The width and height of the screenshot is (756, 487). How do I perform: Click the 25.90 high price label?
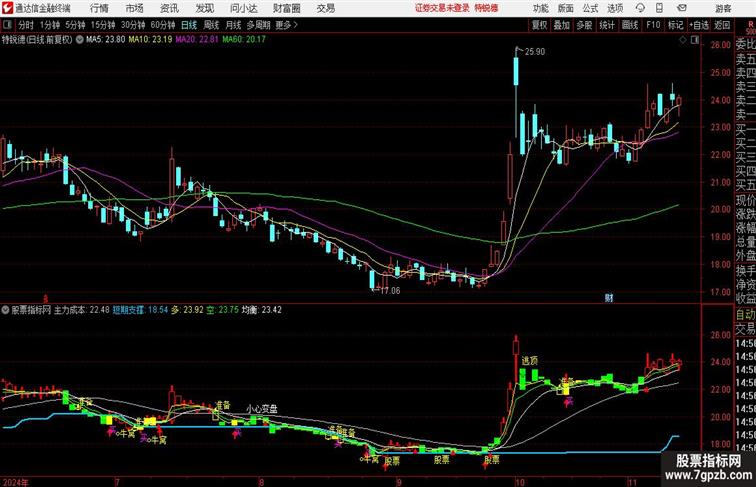click(534, 52)
